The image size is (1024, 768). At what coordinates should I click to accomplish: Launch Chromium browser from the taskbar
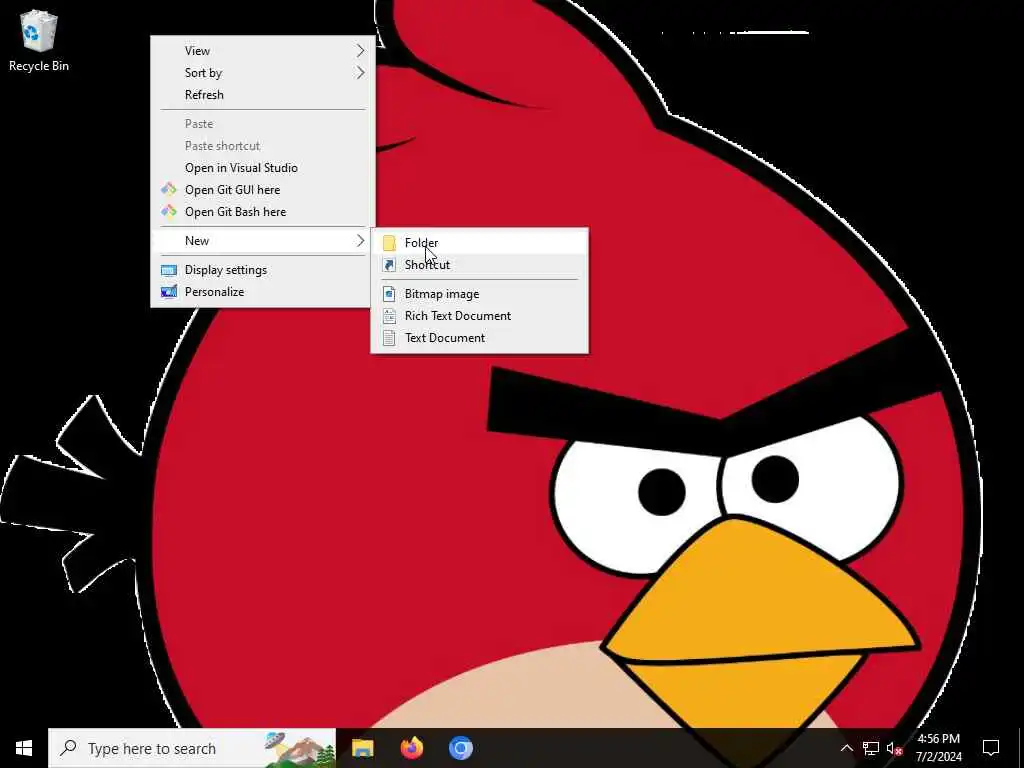pyautogui.click(x=460, y=748)
